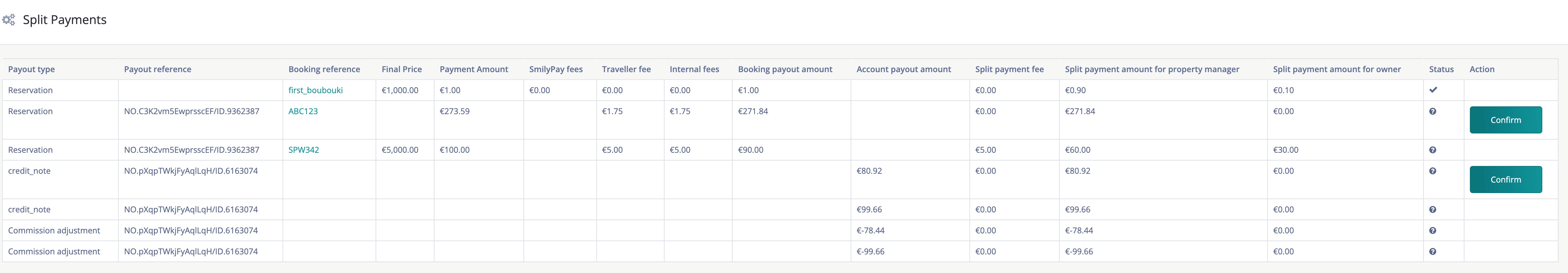Viewport: 1568px width, 273px height.
Task: Click the Account payout amount header
Action: pyautogui.click(x=903, y=69)
